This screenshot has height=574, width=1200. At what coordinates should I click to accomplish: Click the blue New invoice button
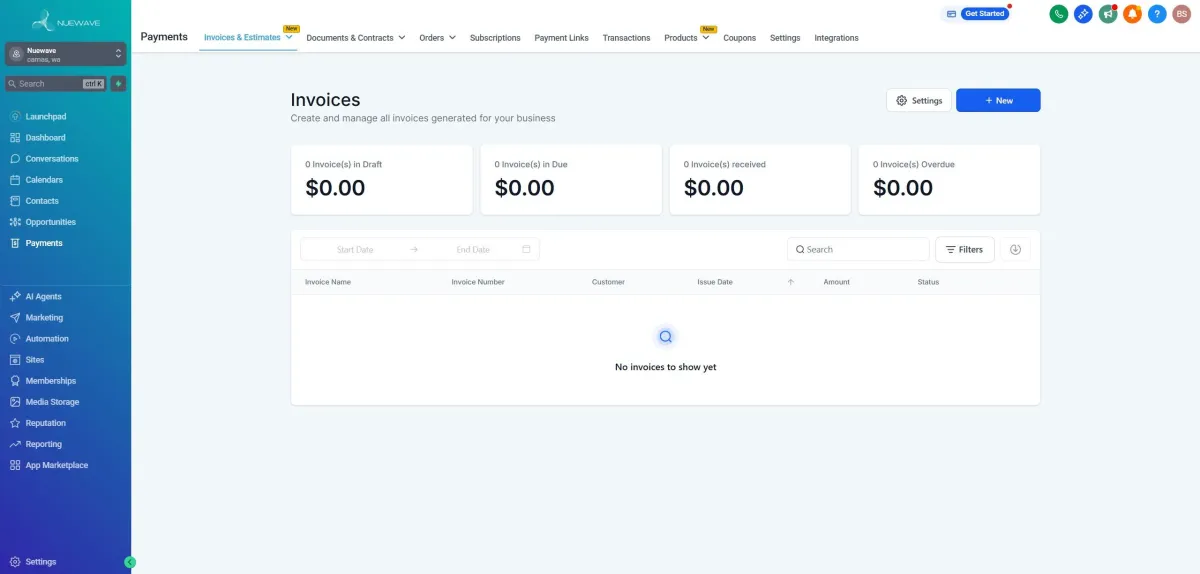point(998,100)
